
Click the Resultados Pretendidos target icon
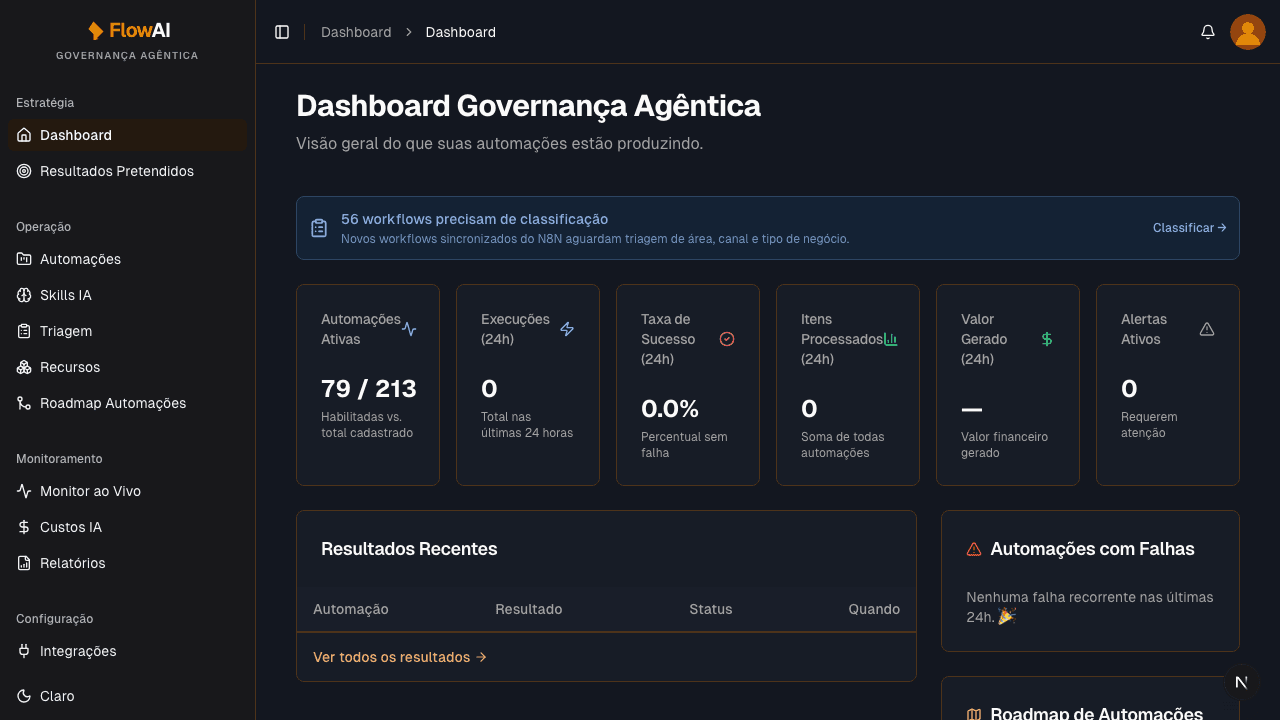tap(24, 171)
